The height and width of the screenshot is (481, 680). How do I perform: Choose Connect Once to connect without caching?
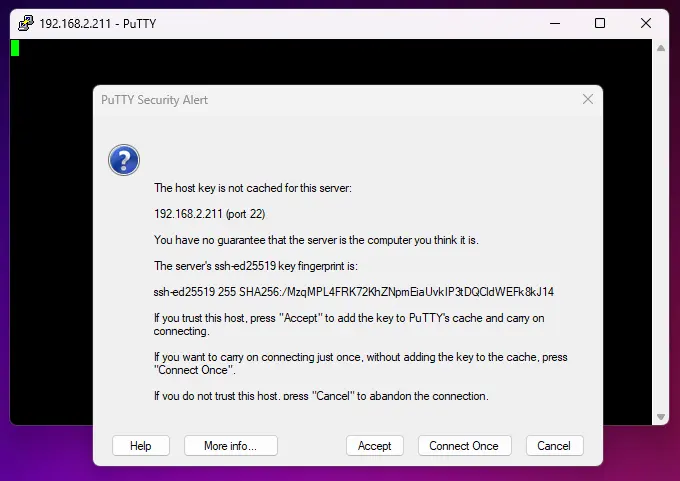pyautogui.click(x=464, y=445)
